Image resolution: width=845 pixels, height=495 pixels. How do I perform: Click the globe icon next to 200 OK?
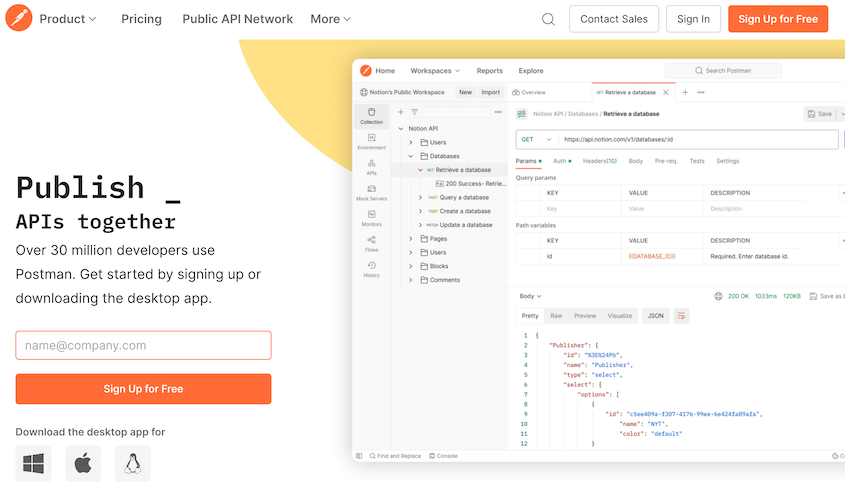click(x=718, y=296)
